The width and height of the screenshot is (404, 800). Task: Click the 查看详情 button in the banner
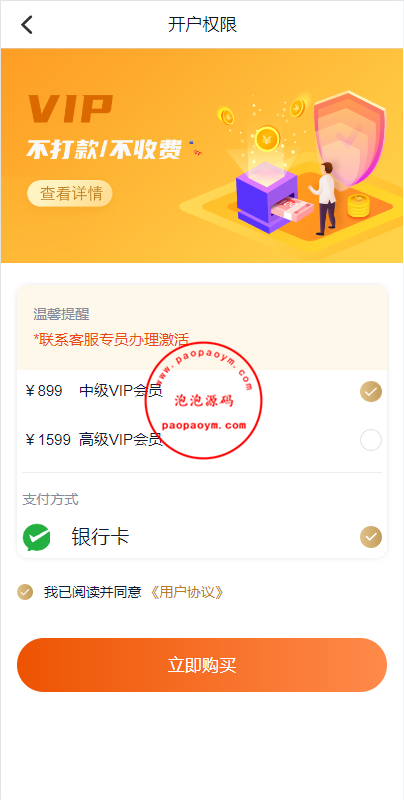70,193
